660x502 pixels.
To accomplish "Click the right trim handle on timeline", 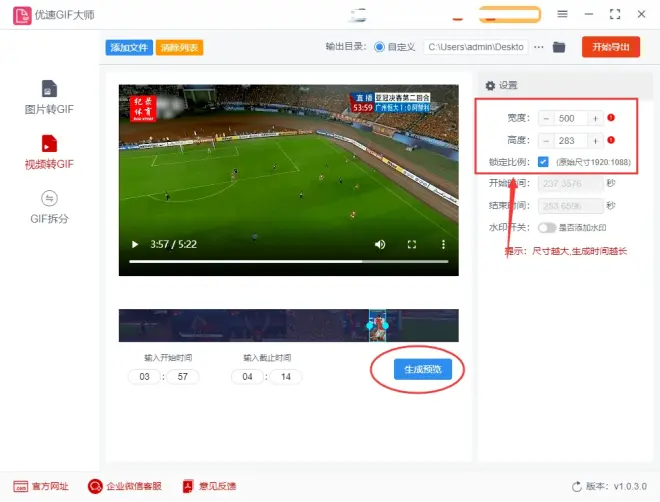I will tap(386, 325).
